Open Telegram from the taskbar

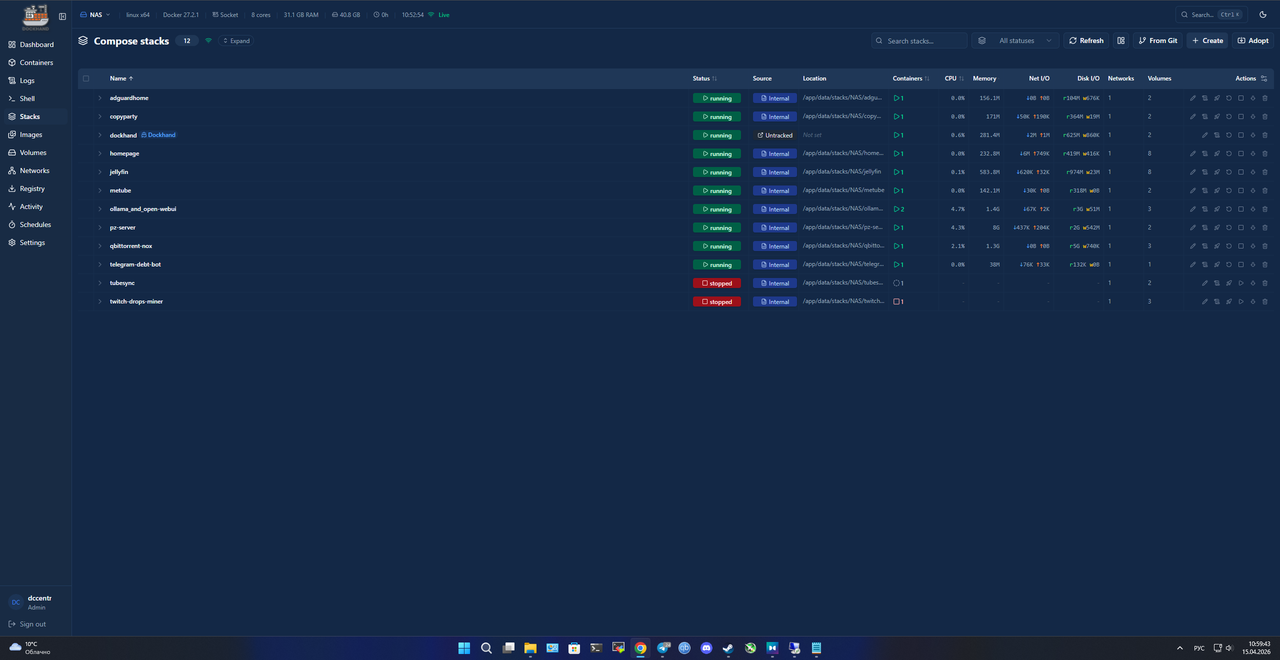(662, 648)
